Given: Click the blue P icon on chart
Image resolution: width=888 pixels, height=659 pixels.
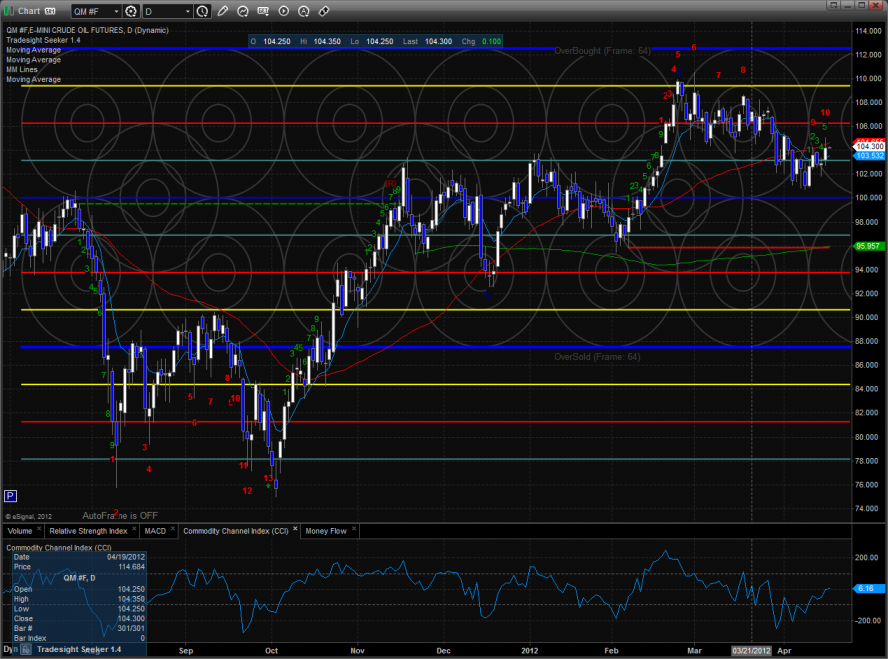Looking at the screenshot, I should [x=11, y=495].
